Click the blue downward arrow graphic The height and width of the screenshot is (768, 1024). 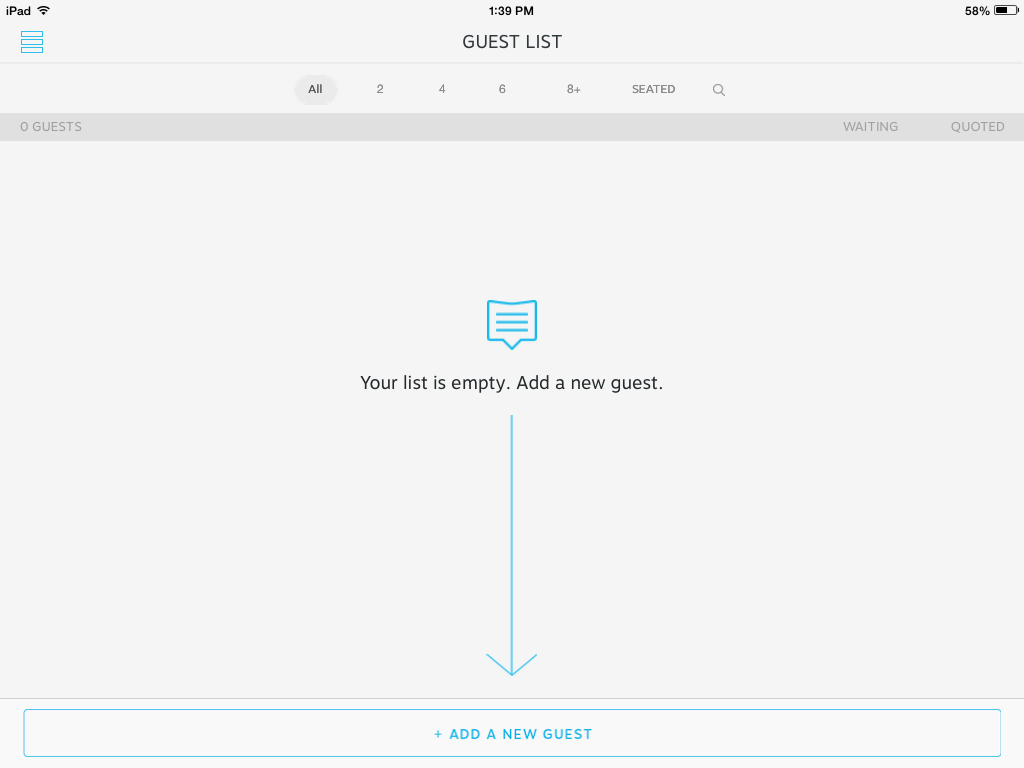coord(512,545)
